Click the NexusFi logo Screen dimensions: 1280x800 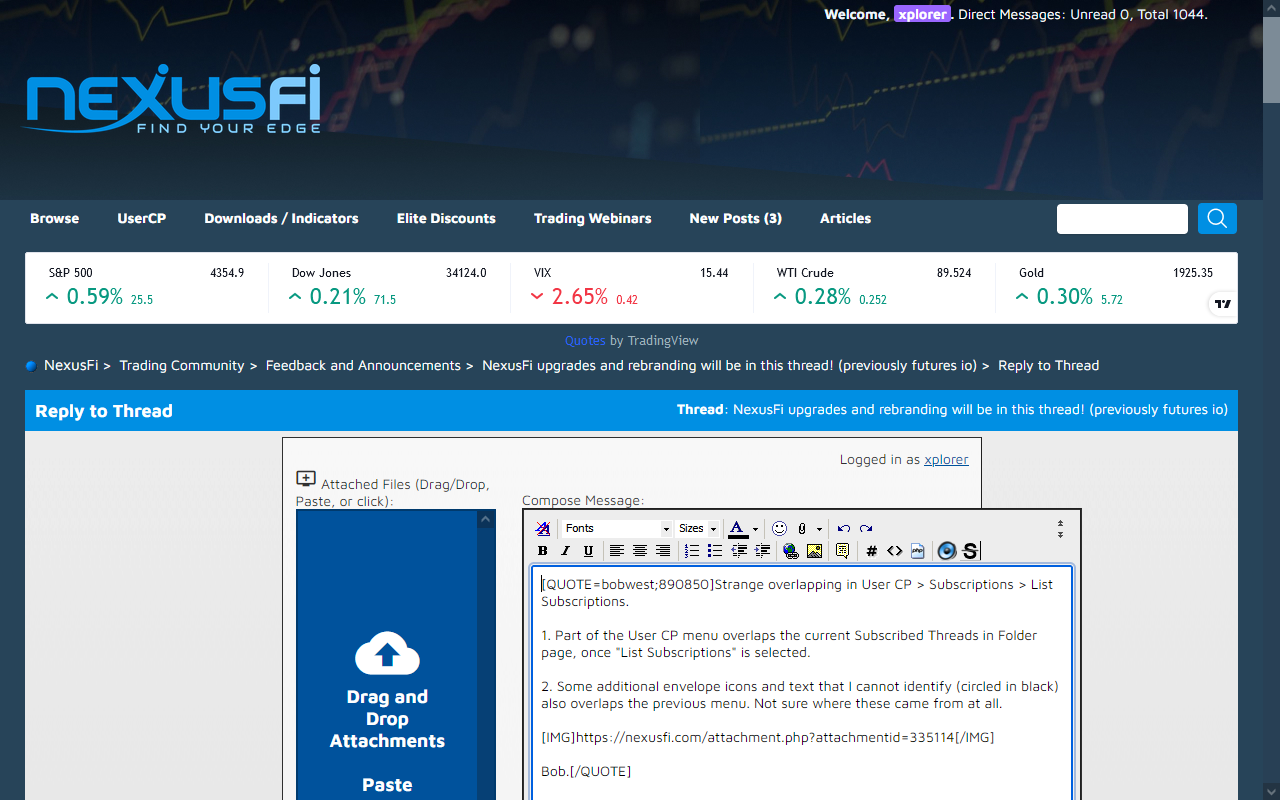172,99
